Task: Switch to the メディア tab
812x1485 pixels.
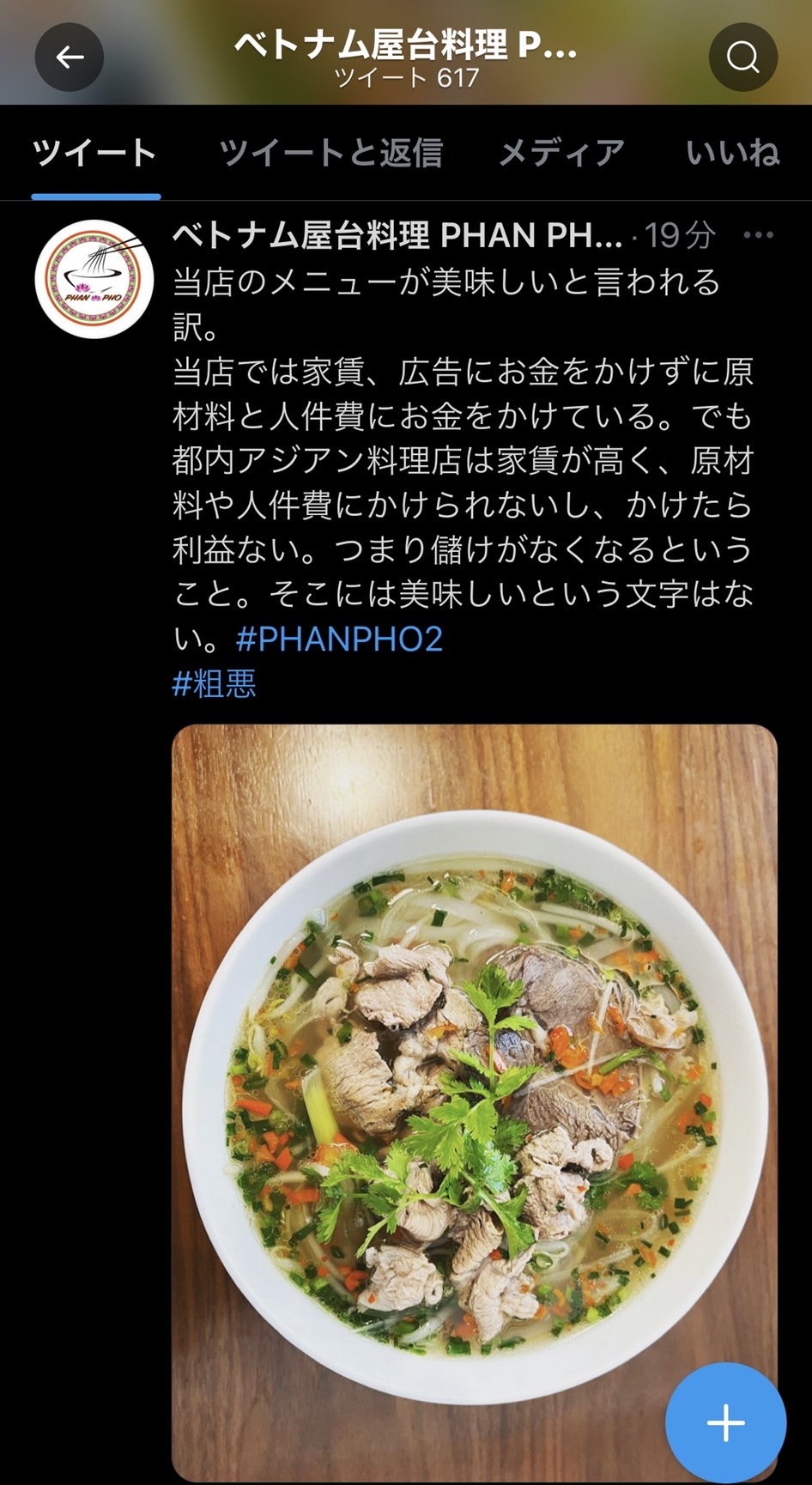Action: point(562,153)
